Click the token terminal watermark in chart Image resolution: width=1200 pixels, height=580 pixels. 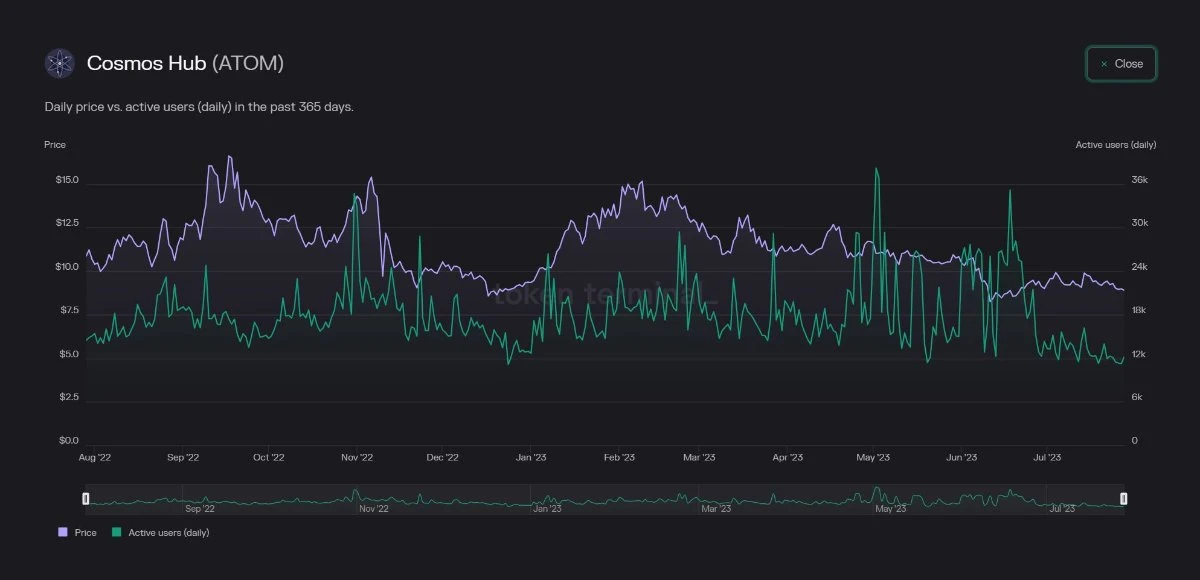(x=604, y=295)
